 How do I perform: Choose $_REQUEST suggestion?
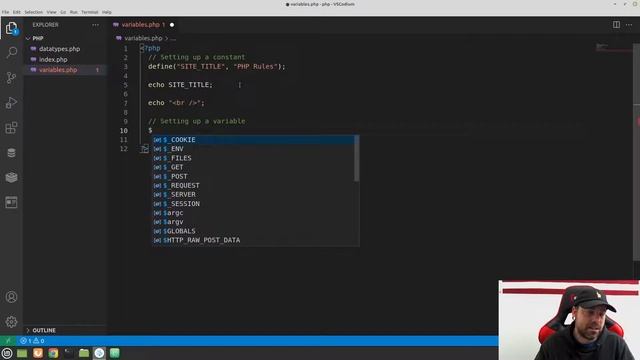[253, 185]
